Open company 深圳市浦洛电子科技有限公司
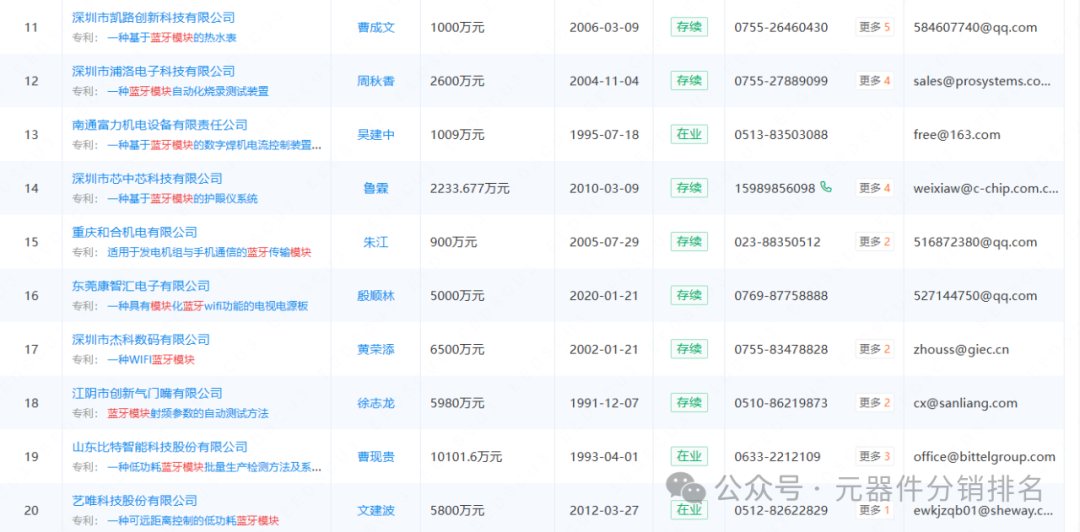Image resolution: width=1080 pixels, height=532 pixels. pos(154,71)
